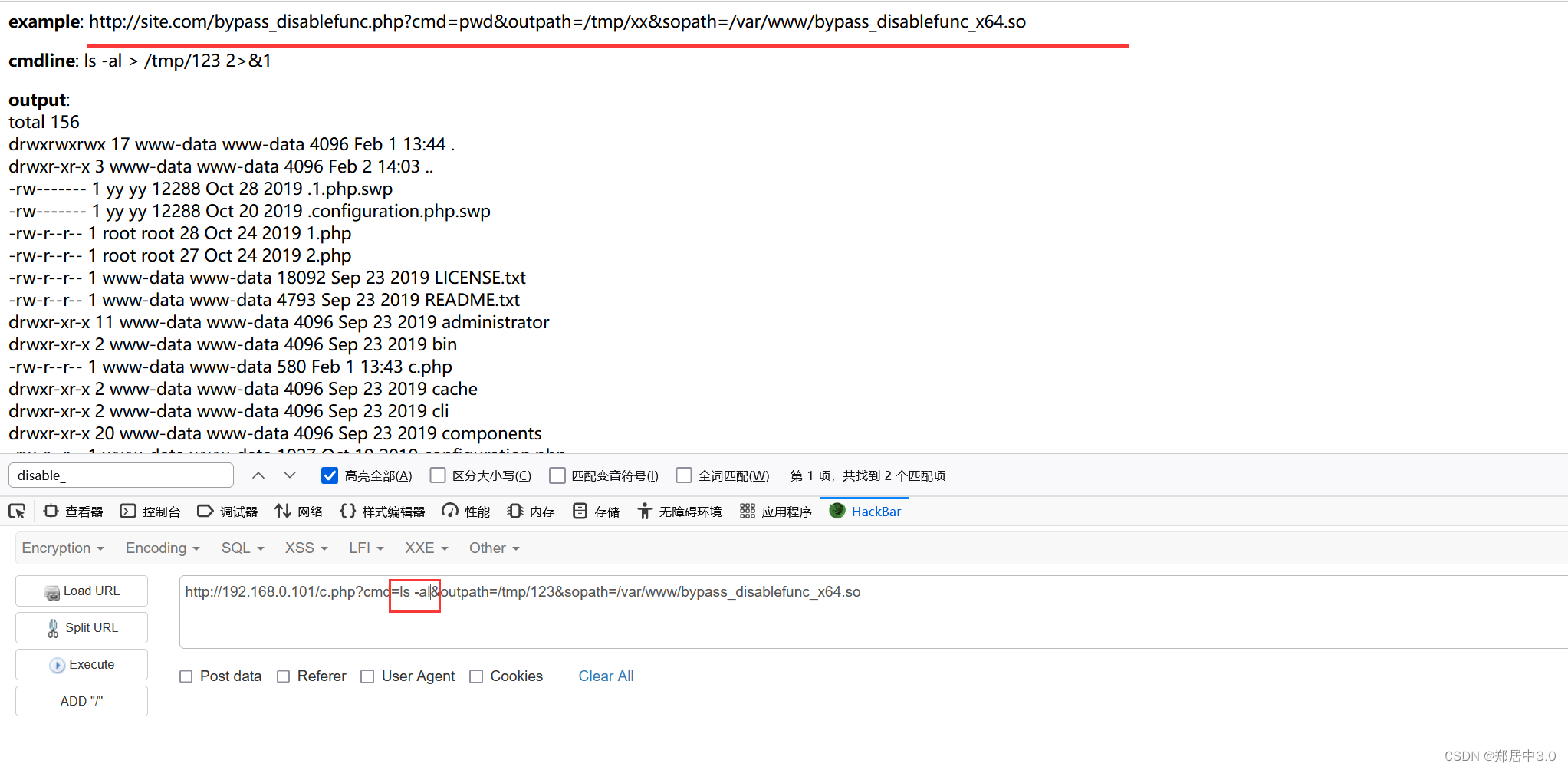Open the 存储 storage tab
This screenshot has height=770, width=1568.
click(596, 512)
